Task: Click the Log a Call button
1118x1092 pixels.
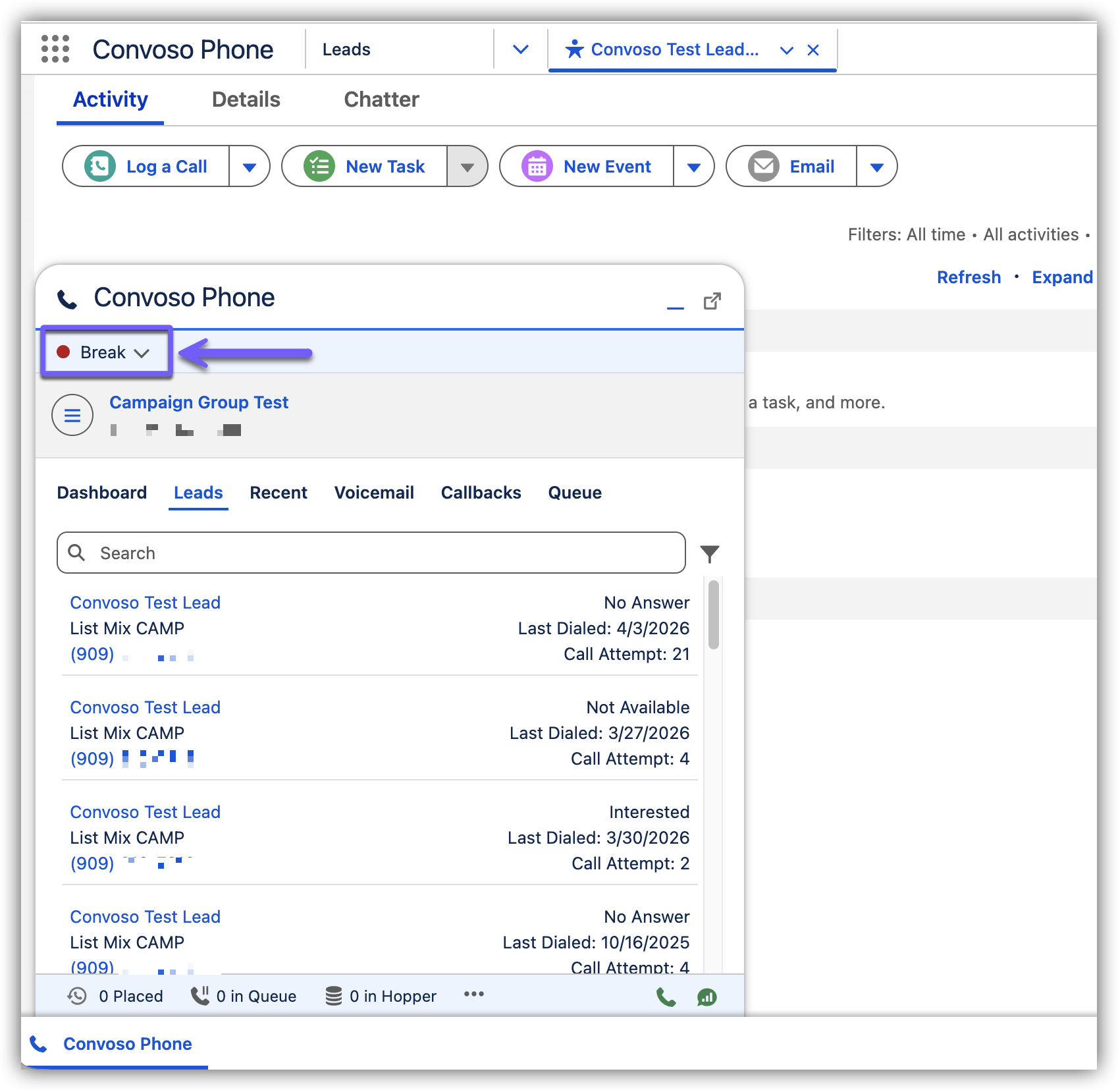Action: coord(146,167)
